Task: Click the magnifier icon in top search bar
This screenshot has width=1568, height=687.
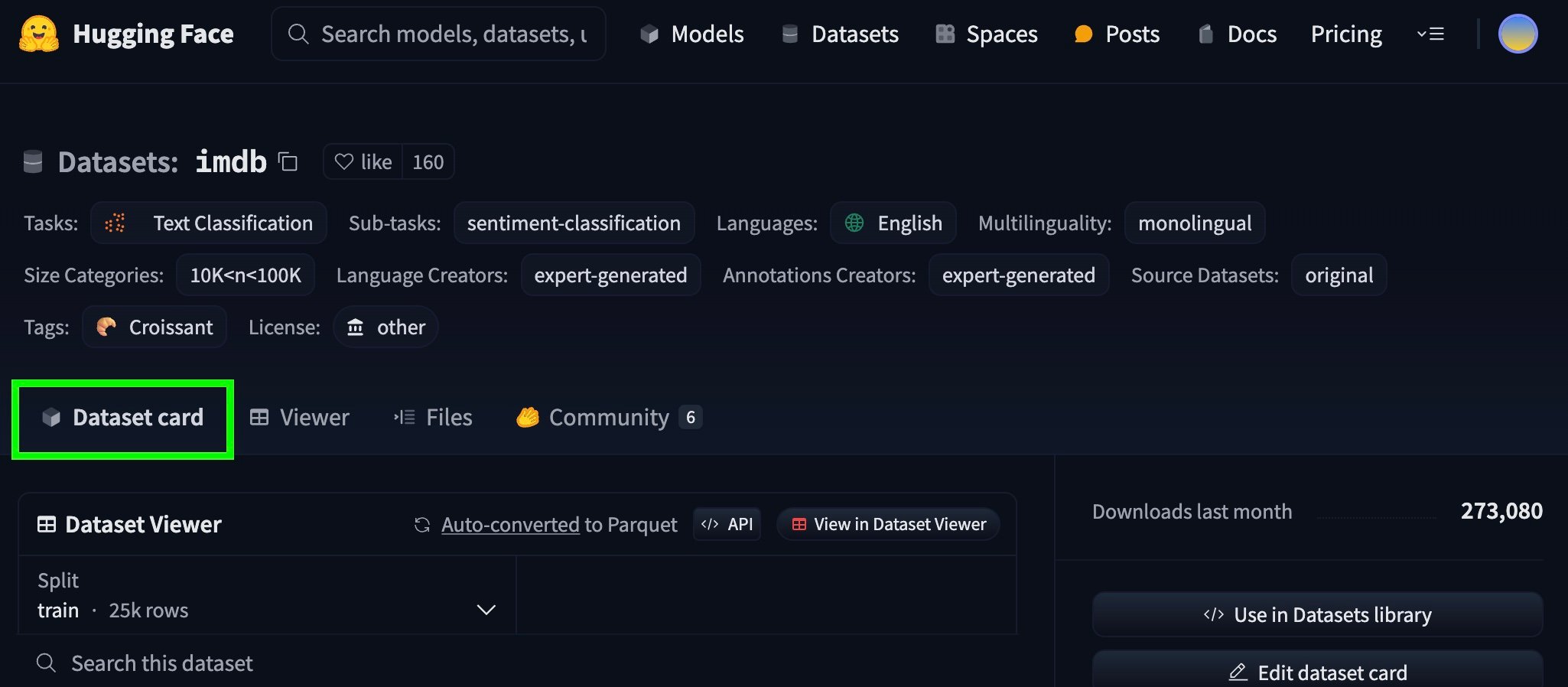Action: (x=298, y=34)
